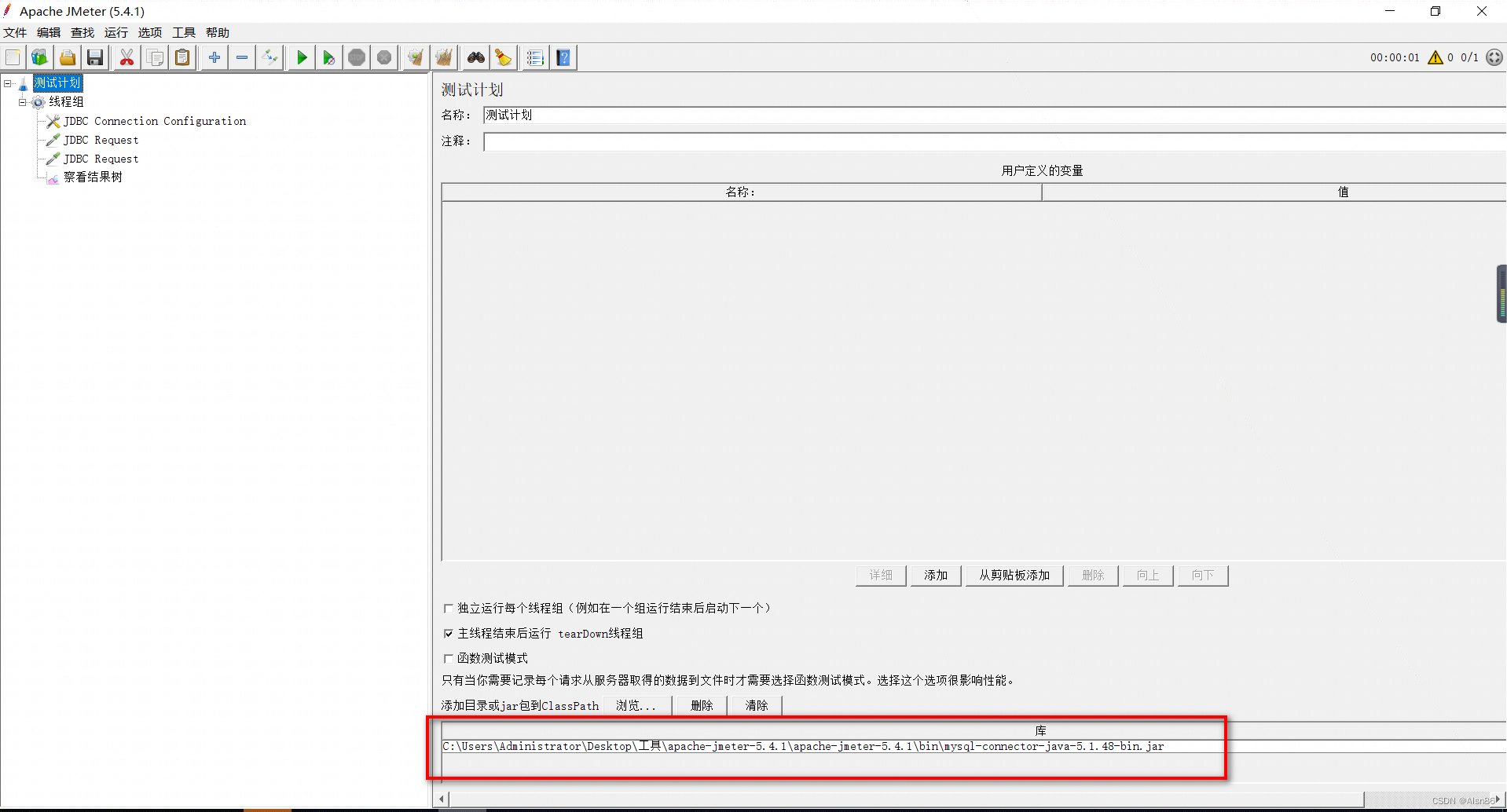This screenshot has width=1507, height=812.
Task: Click 浏览... to add a jar
Action: coord(636,705)
